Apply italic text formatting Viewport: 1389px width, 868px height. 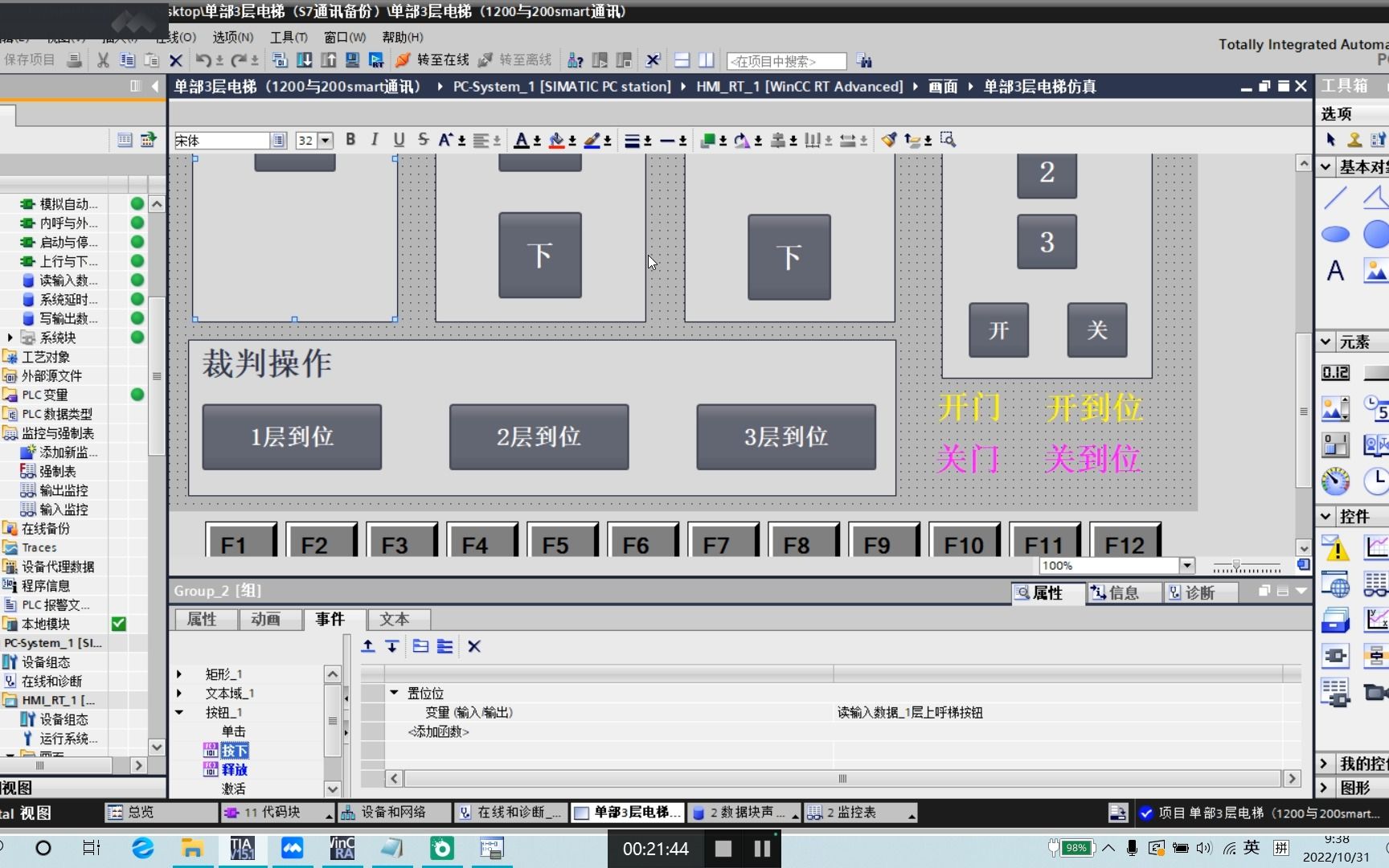(375, 140)
